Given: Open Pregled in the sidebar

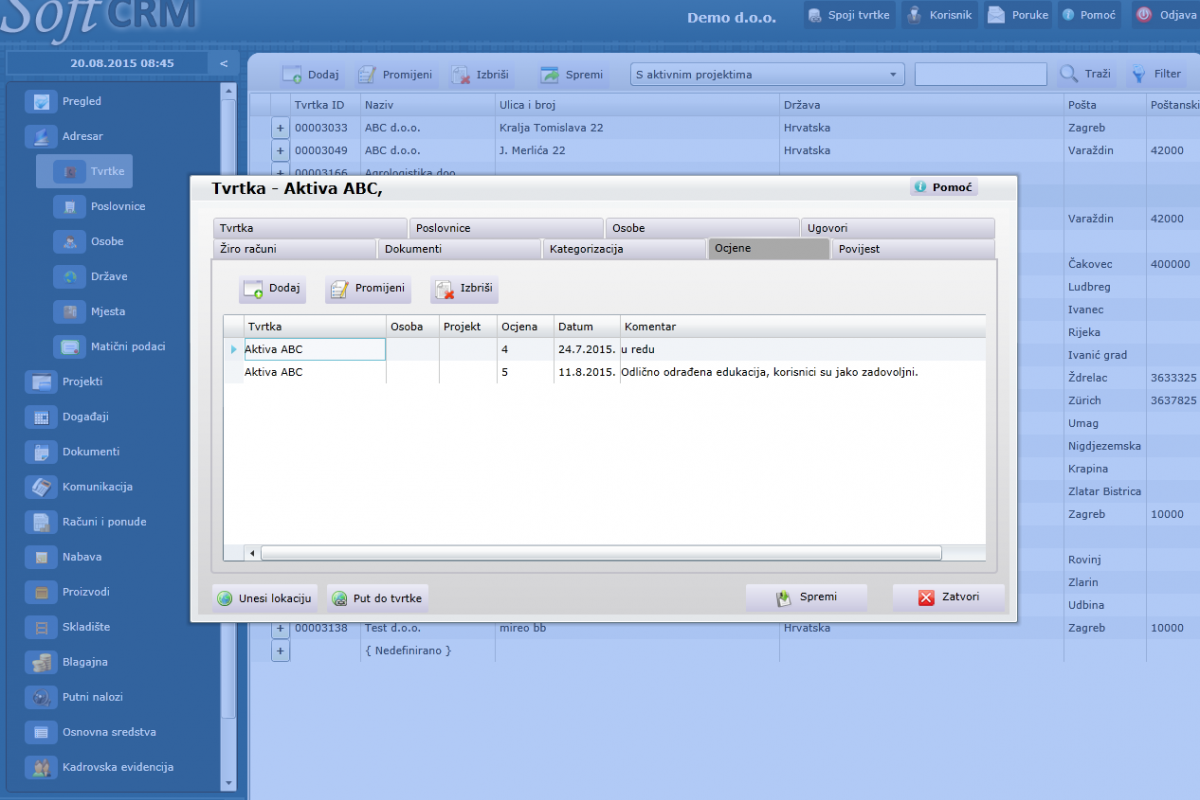Looking at the screenshot, I should click(x=65, y=101).
